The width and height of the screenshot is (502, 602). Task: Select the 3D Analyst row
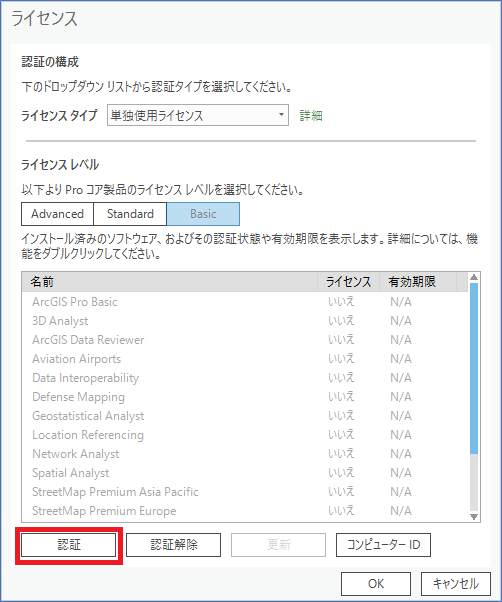(245, 321)
